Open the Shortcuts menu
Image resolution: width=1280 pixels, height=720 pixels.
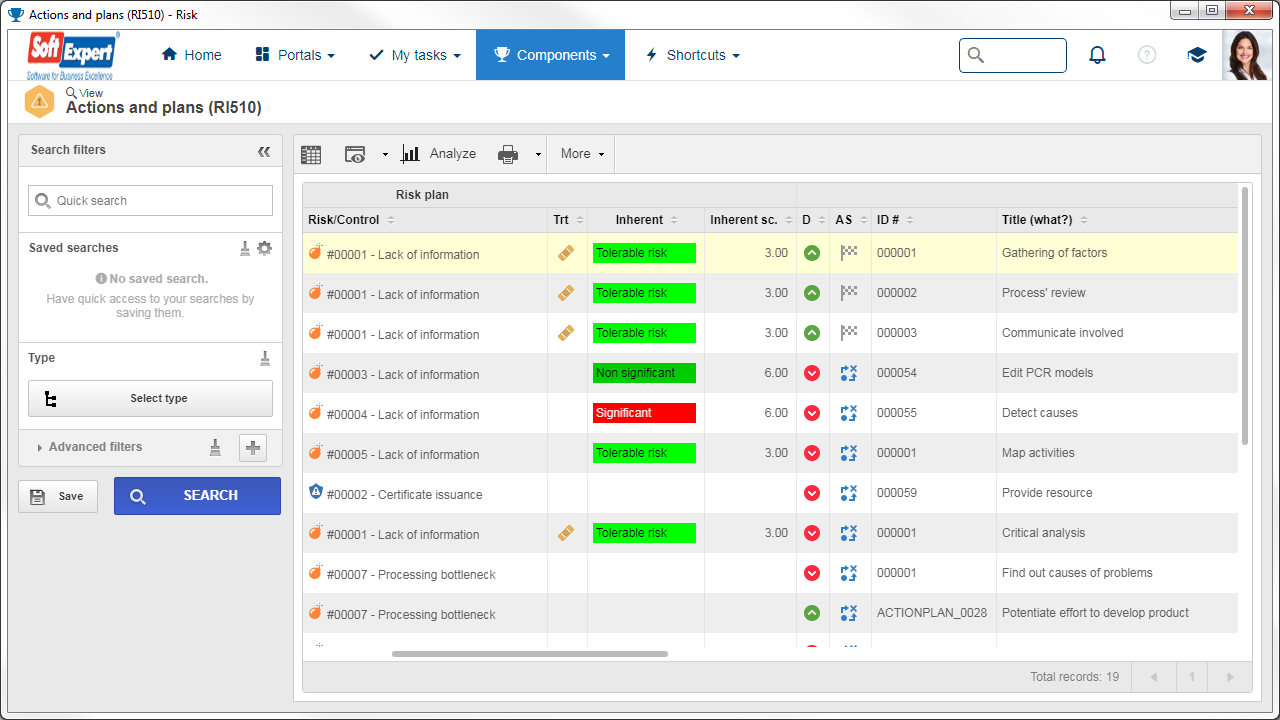[x=692, y=55]
